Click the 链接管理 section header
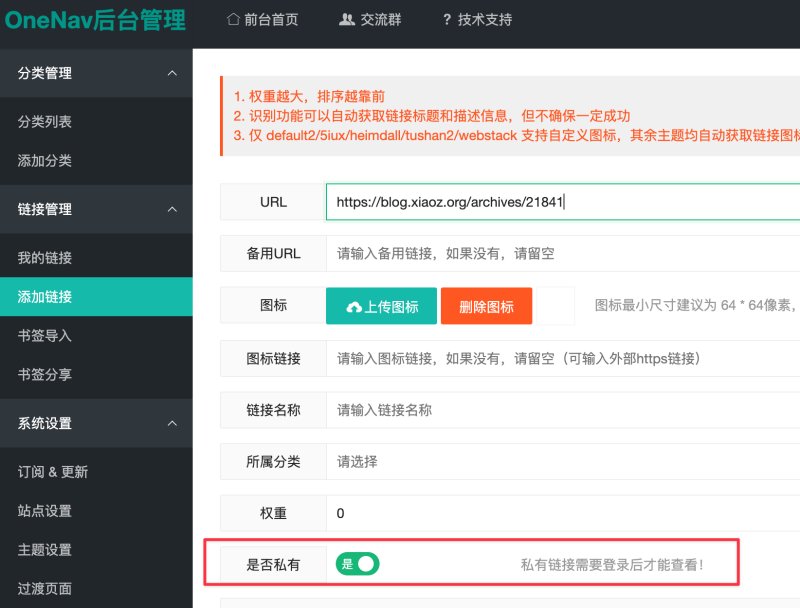This screenshot has height=608, width=800. (96, 209)
